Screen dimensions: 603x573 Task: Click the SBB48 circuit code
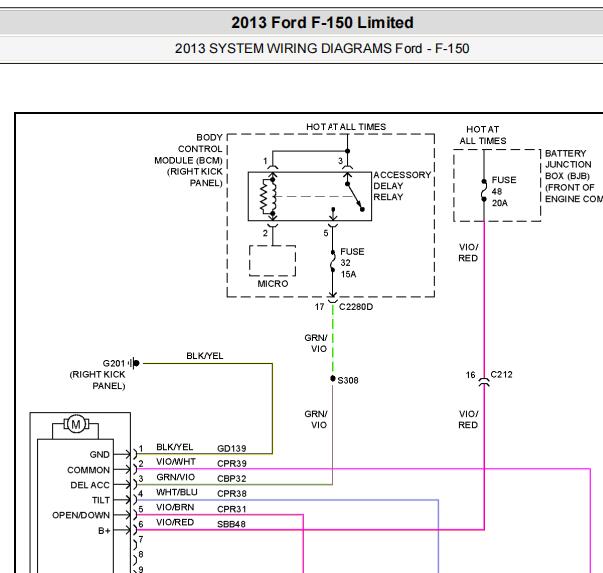click(231, 524)
